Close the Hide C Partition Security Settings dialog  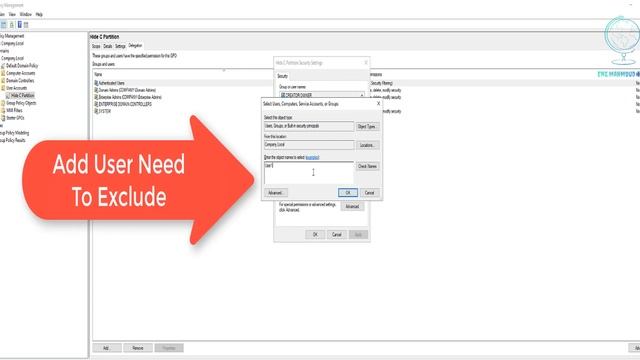(x=366, y=62)
